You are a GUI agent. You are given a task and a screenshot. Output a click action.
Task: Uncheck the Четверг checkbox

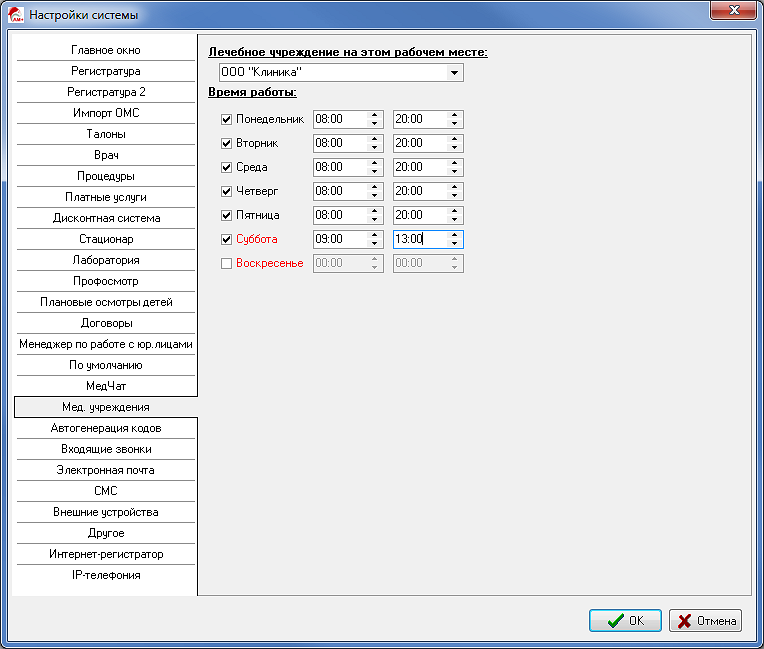[226, 191]
